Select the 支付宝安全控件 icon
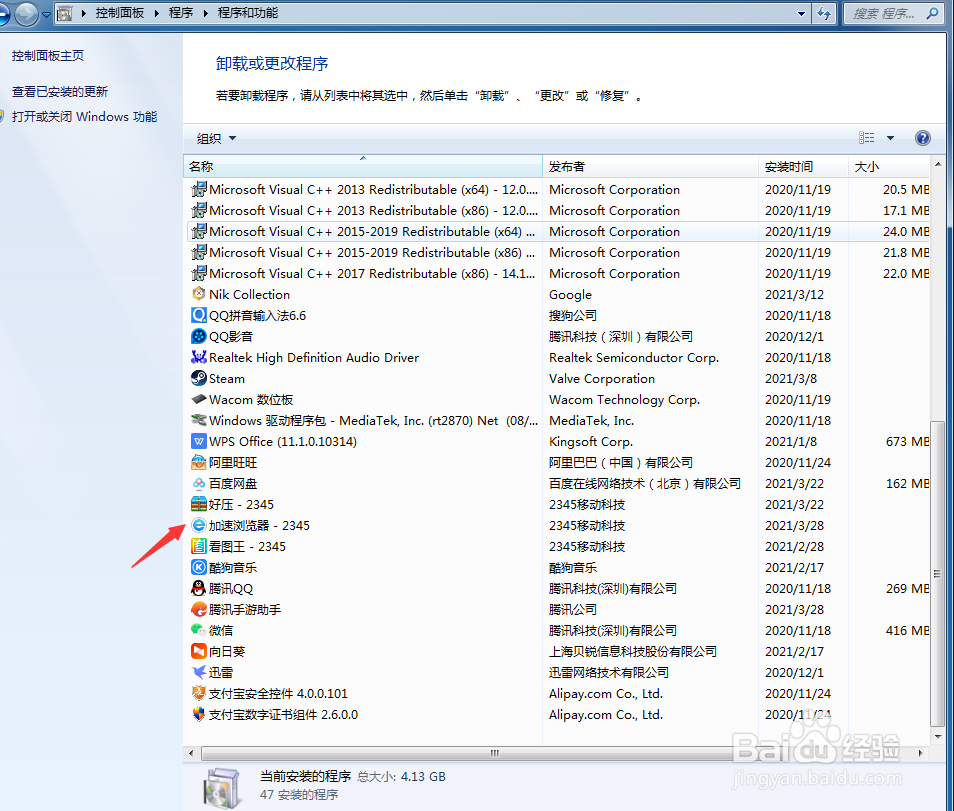 tap(198, 694)
